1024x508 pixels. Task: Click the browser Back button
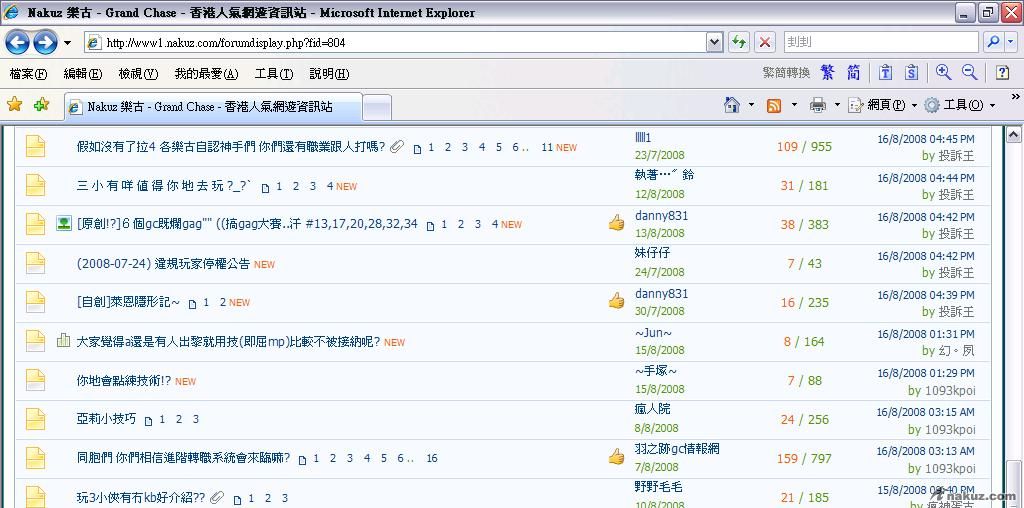pos(18,42)
